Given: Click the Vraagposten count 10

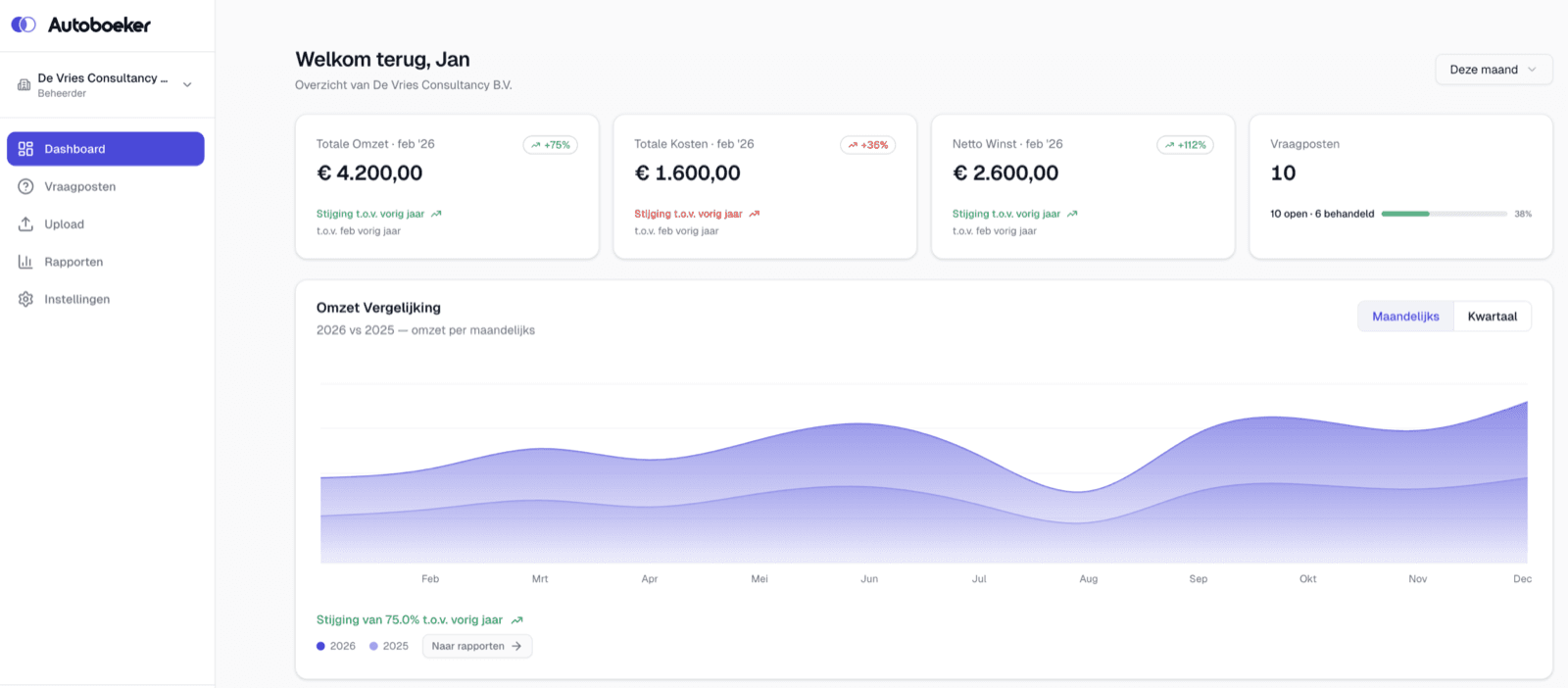Looking at the screenshot, I should 1283,173.
